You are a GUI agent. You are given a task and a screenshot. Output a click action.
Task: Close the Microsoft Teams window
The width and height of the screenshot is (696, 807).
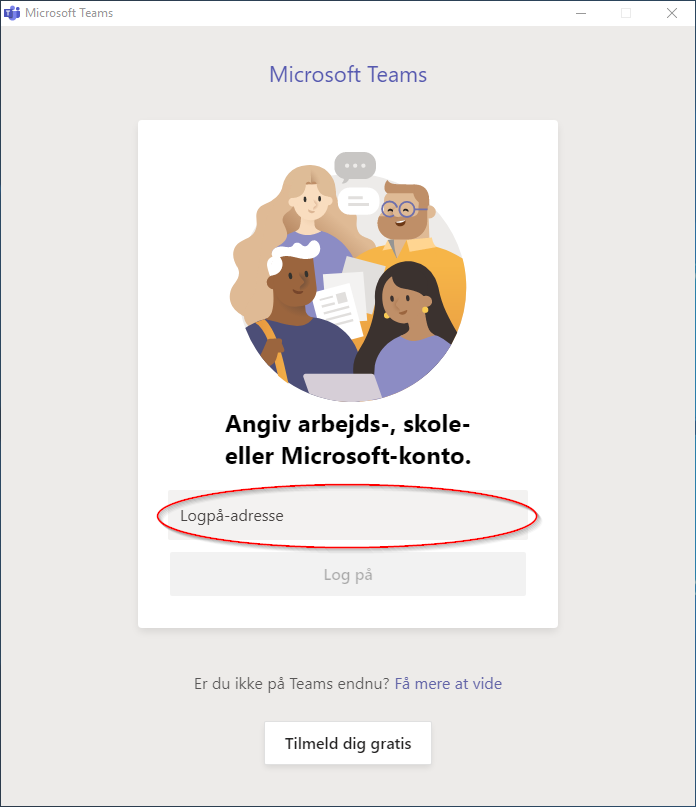point(672,13)
